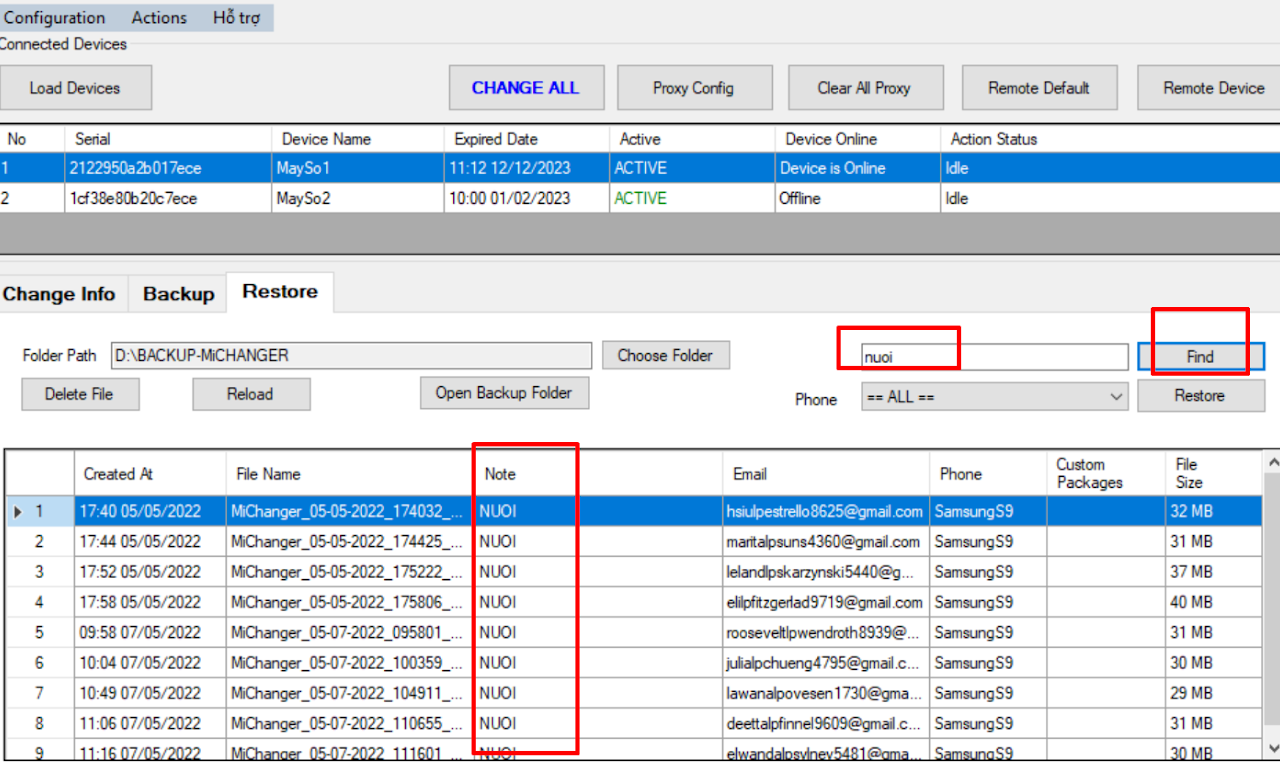The height and width of the screenshot is (772, 1280).
Task: Click the Restore button beside Phone dropdown
Action: pos(1200,396)
